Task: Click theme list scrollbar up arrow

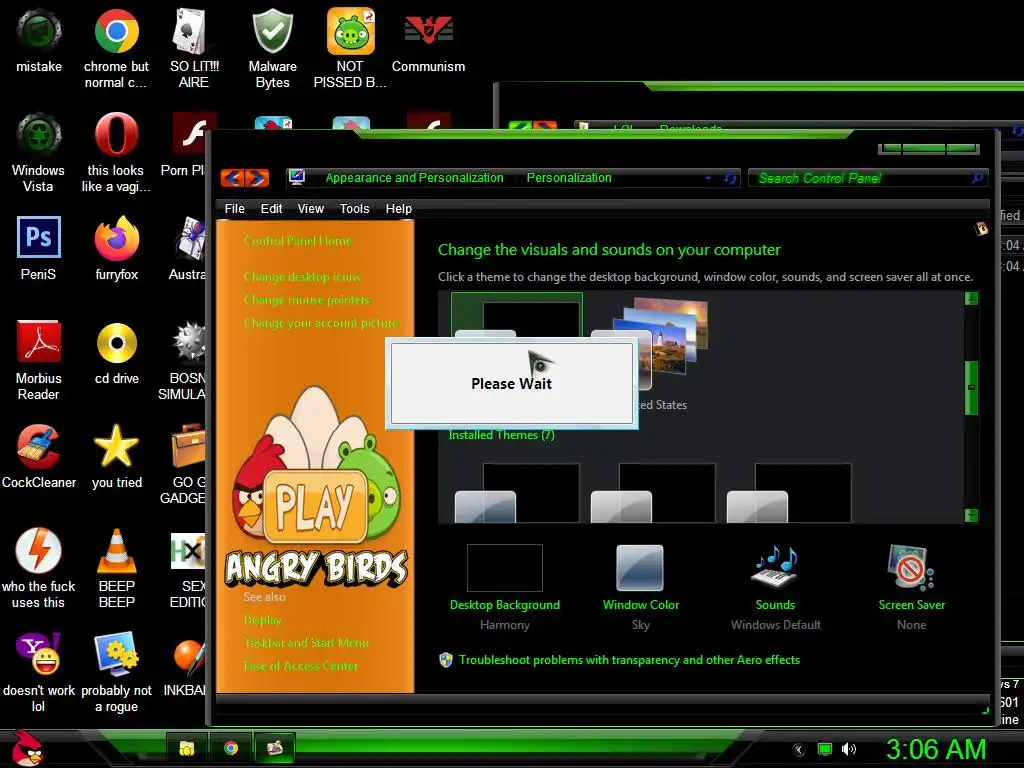Action: (x=971, y=298)
